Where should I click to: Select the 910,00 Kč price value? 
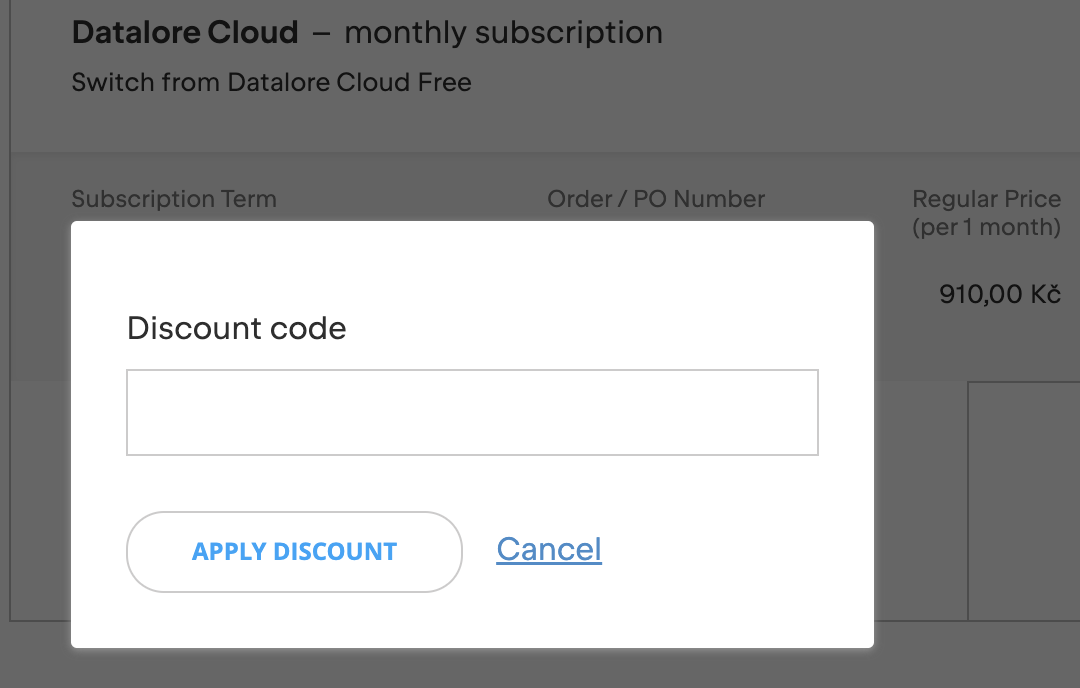(x=1000, y=294)
